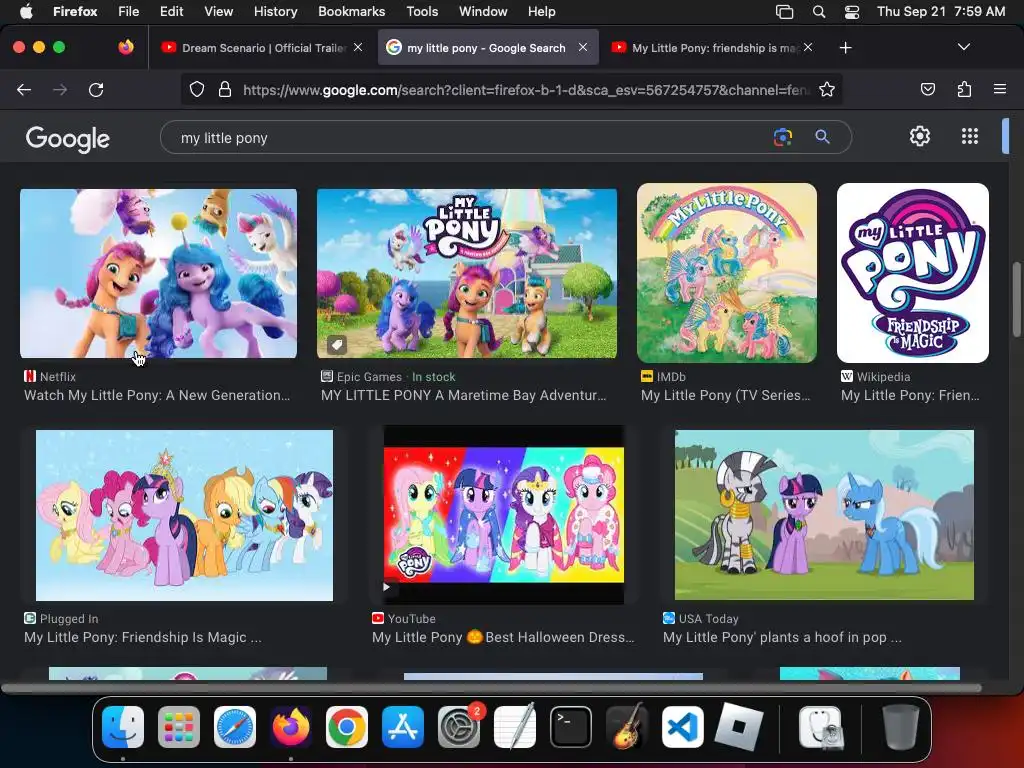This screenshot has width=1024, height=768.
Task: Open Control Center in menu bar
Action: (x=852, y=11)
